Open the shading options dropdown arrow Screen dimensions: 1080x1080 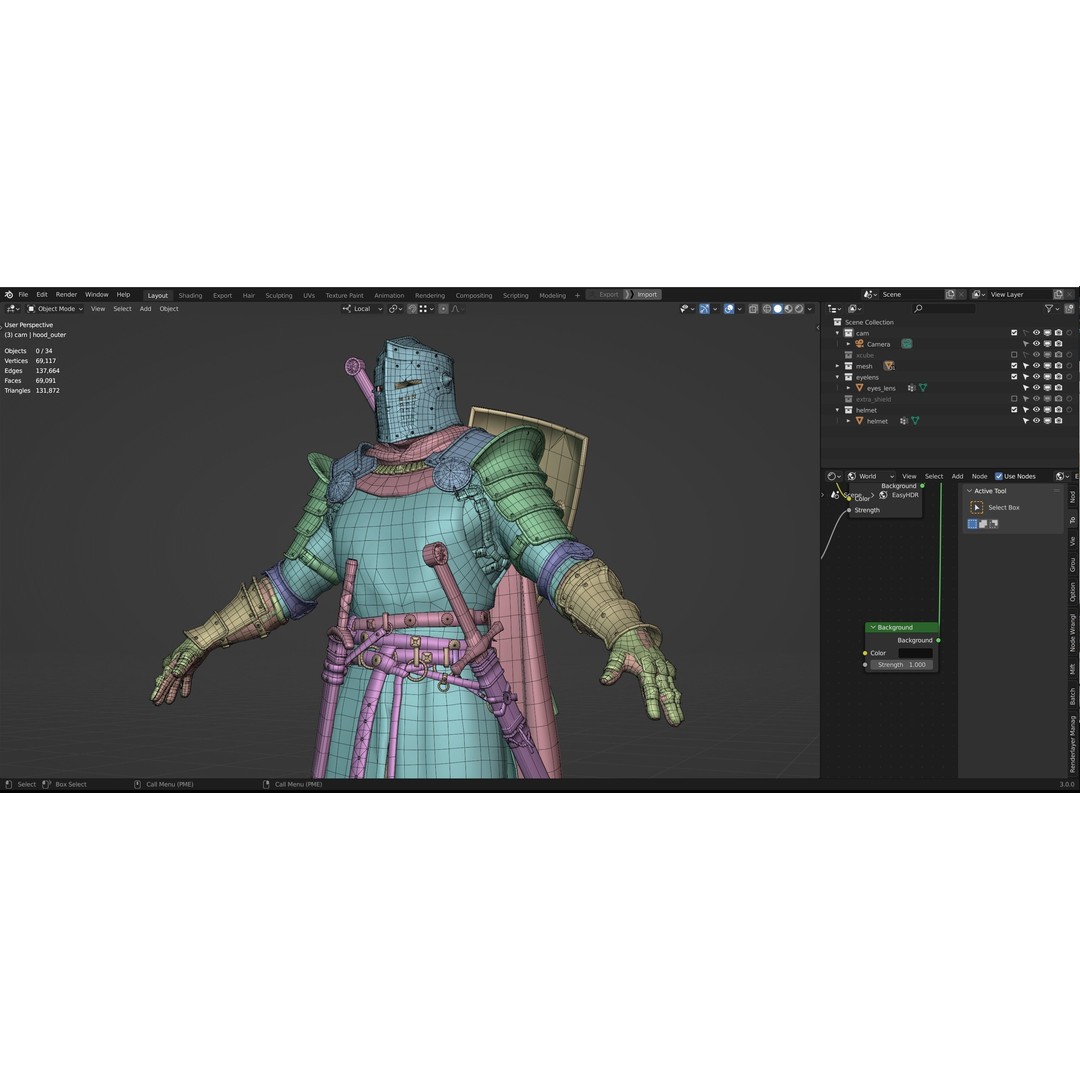(x=810, y=309)
